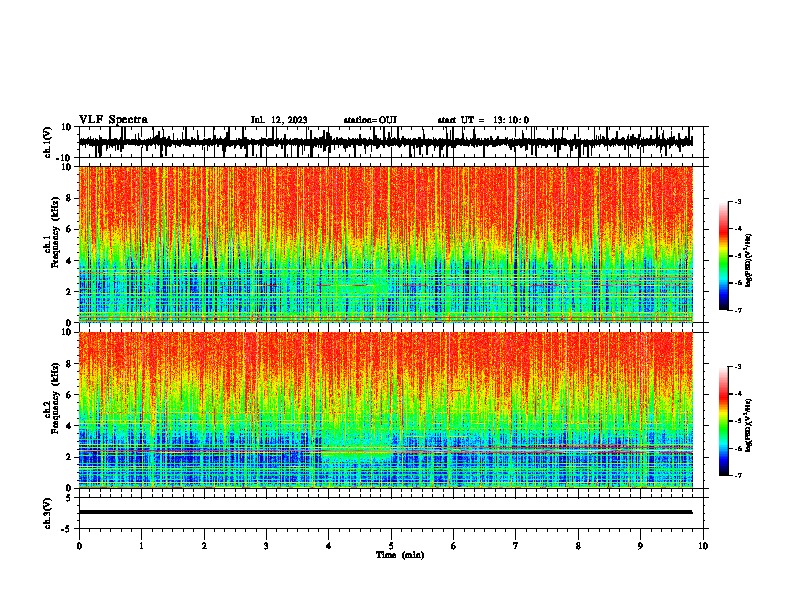The height and width of the screenshot is (612, 792).
Task: Click the "8" kHz tick on ch.1 spectrogram
Action: [69, 198]
